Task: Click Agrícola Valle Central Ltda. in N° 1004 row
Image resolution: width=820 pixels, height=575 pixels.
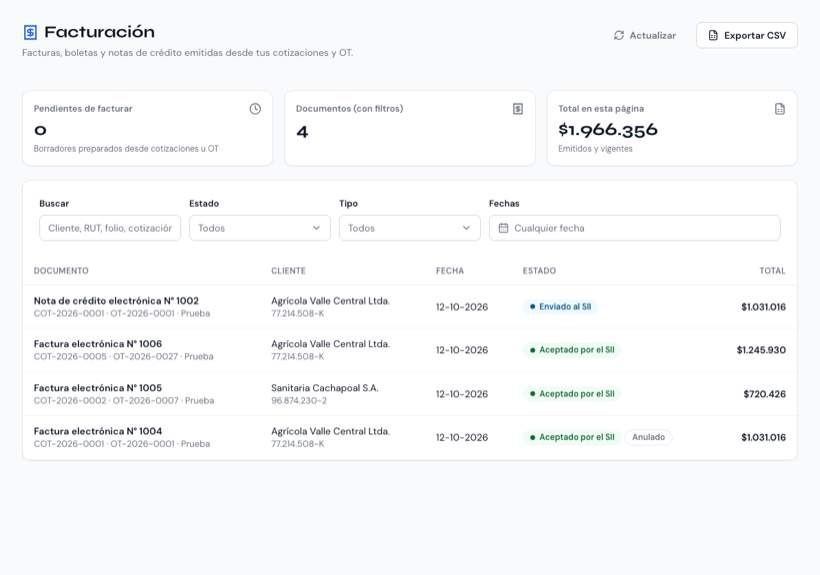Action: click(x=331, y=431)
